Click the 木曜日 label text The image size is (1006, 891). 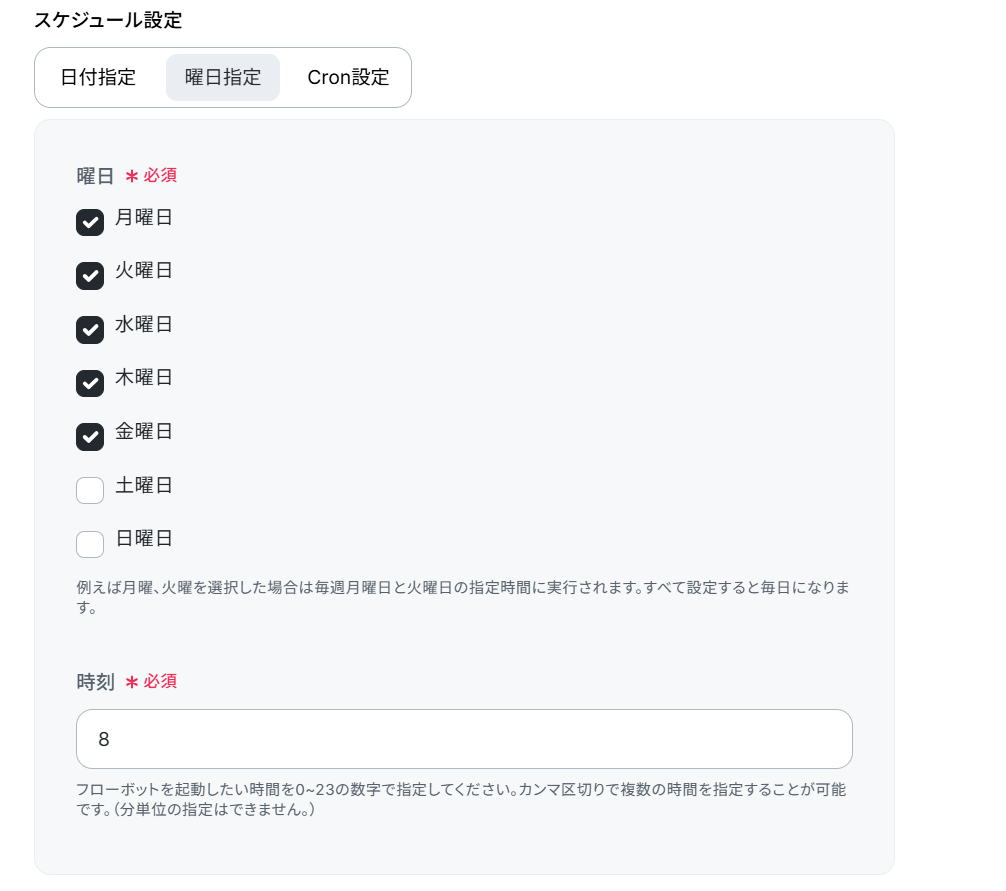(144, 378)
